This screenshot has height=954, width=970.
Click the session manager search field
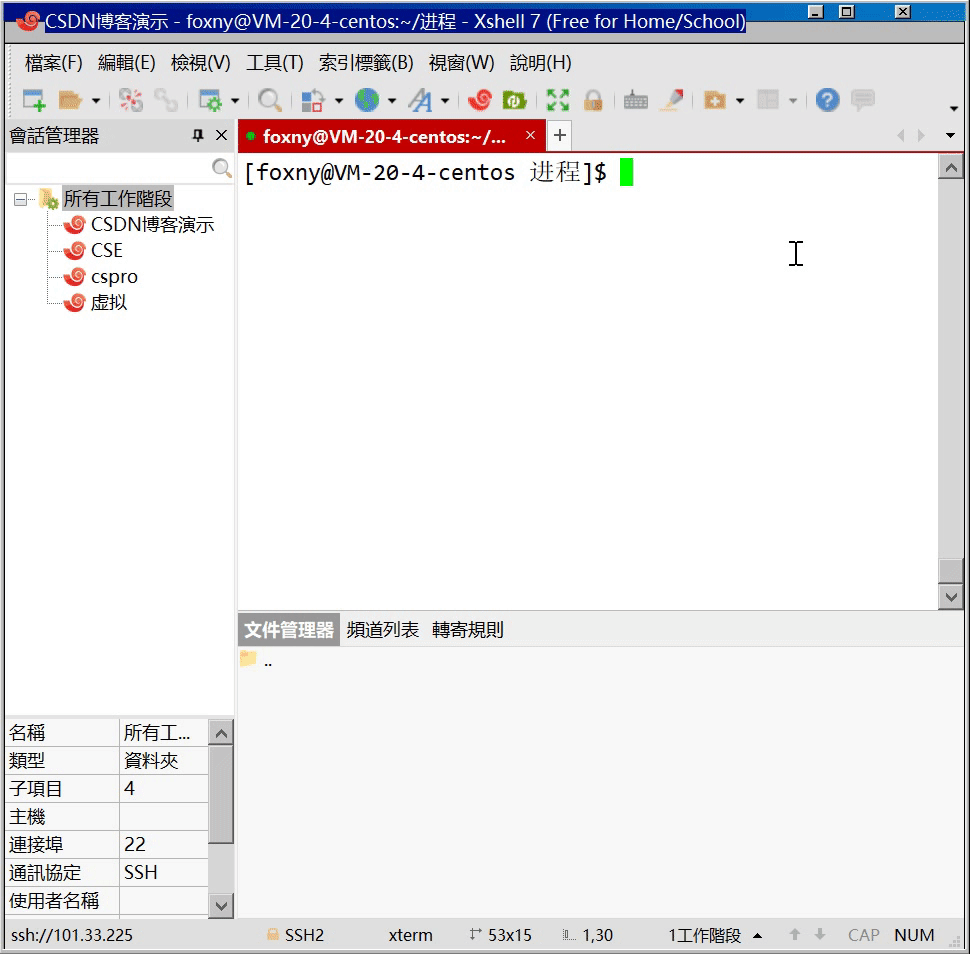(x=110, y=169)
